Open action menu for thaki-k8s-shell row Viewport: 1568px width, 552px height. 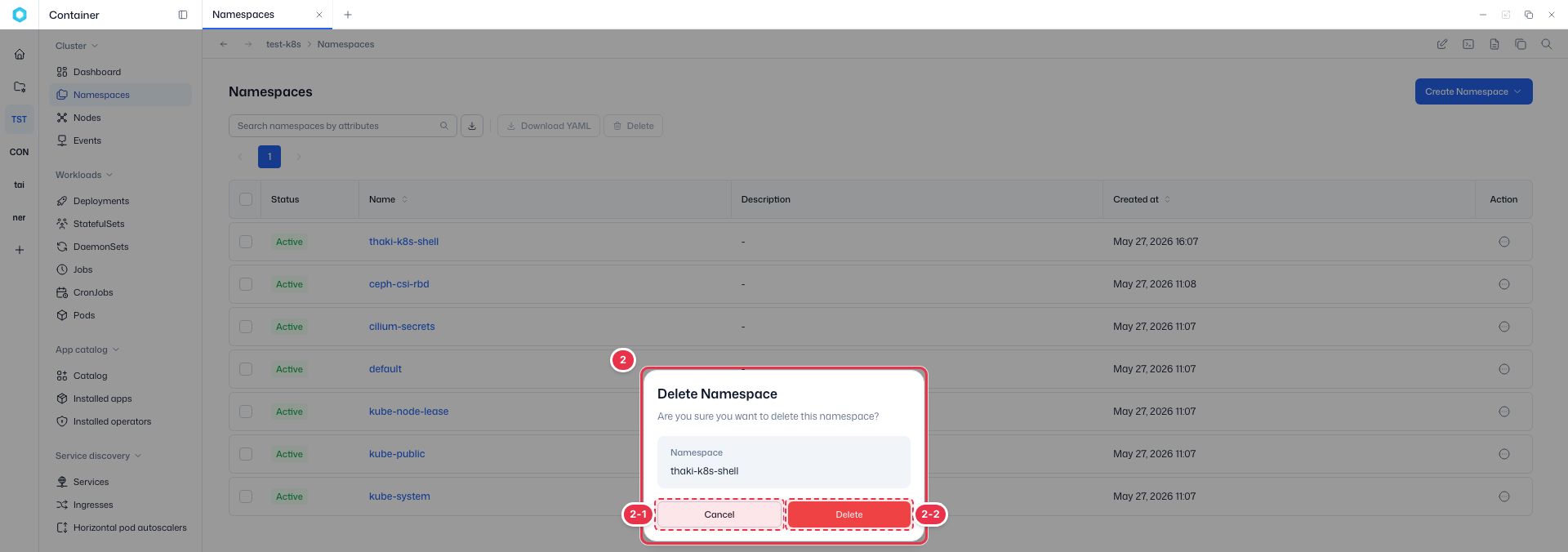coord(1504,242)
